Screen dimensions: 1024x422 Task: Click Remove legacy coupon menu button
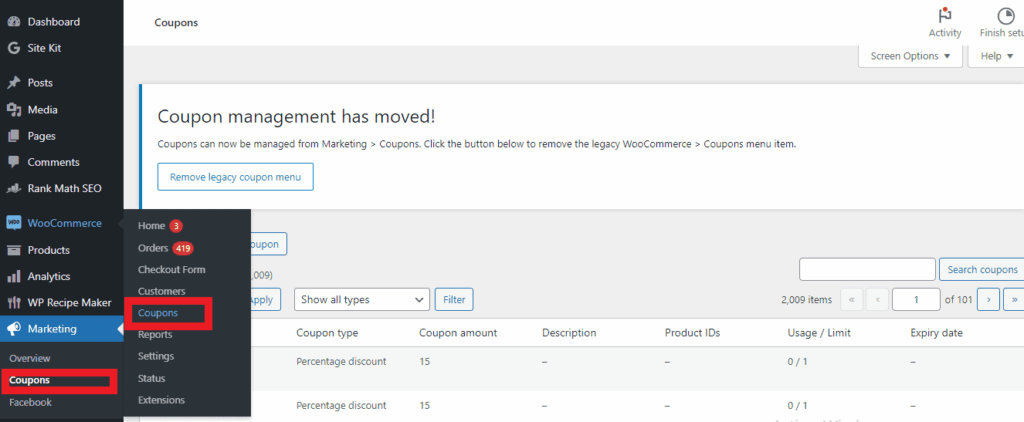[x=235, y=177]
